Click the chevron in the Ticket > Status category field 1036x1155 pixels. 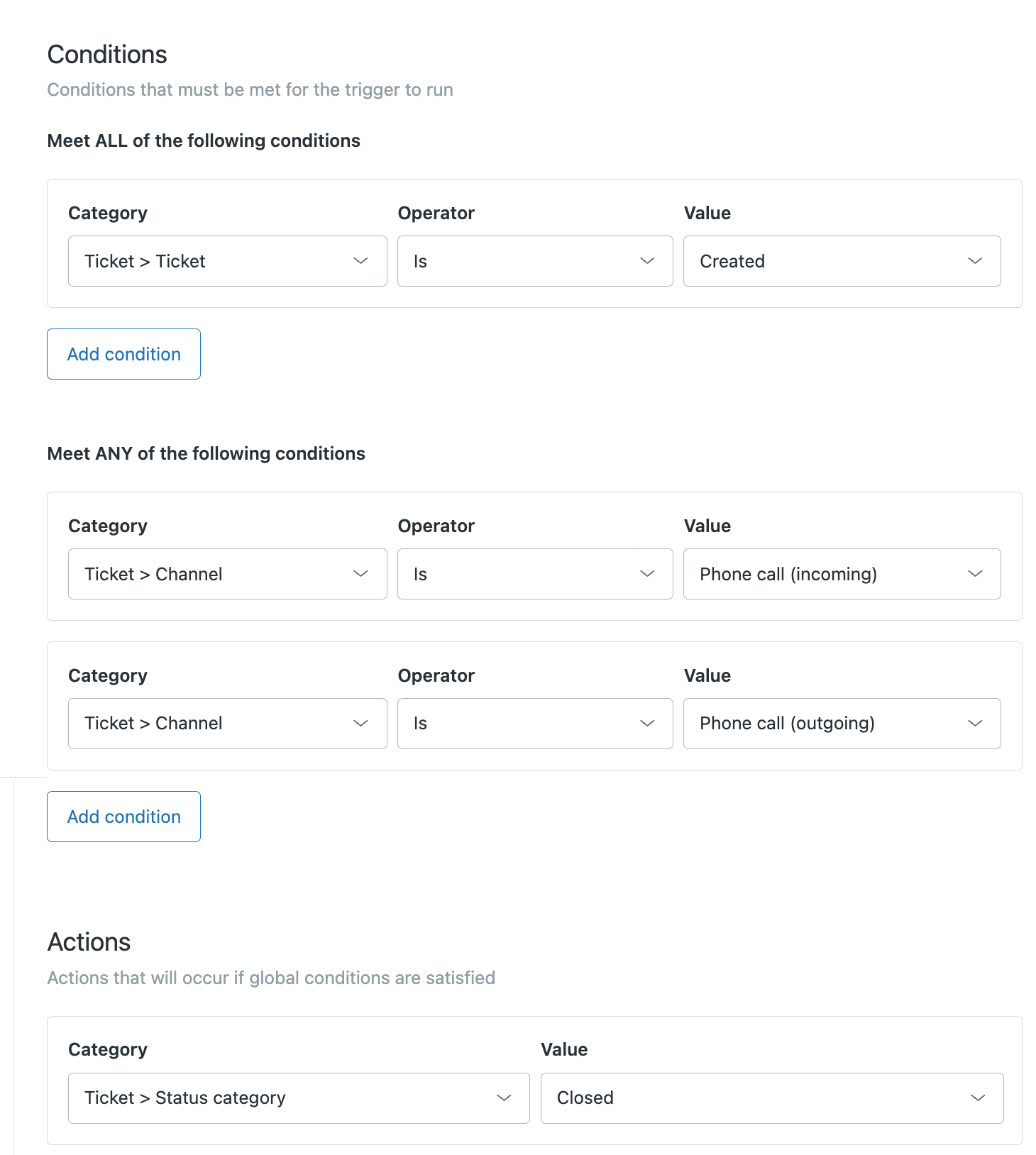coord(505,1098)
